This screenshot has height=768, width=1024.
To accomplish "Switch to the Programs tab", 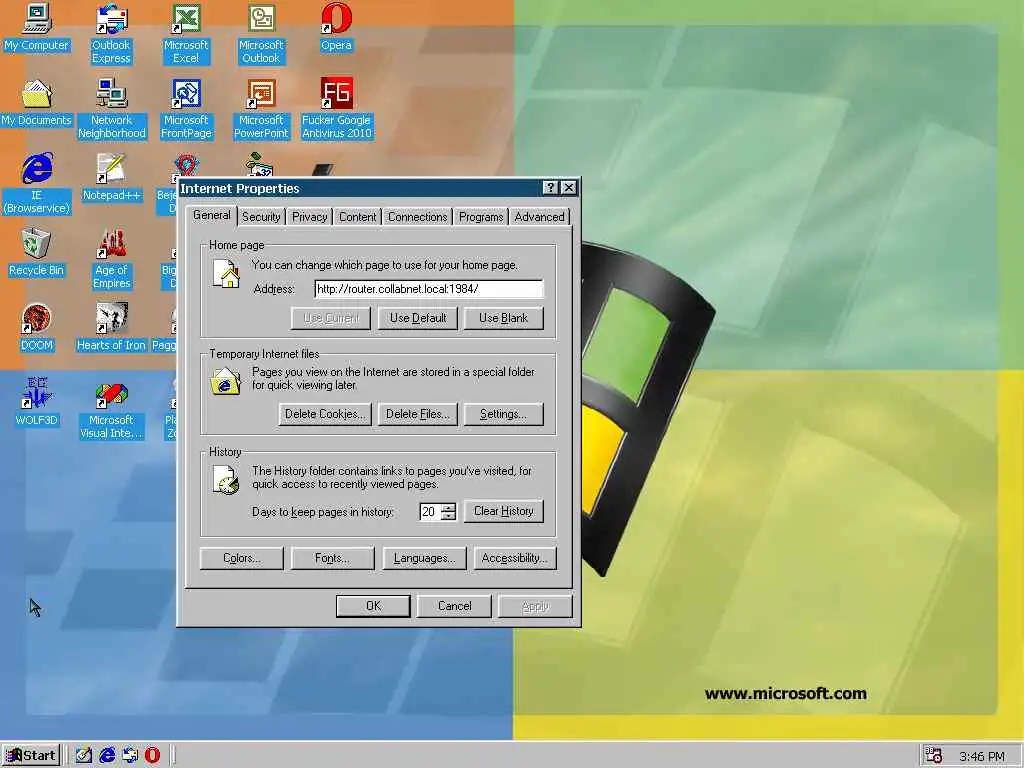I will [x=481, y=217].
